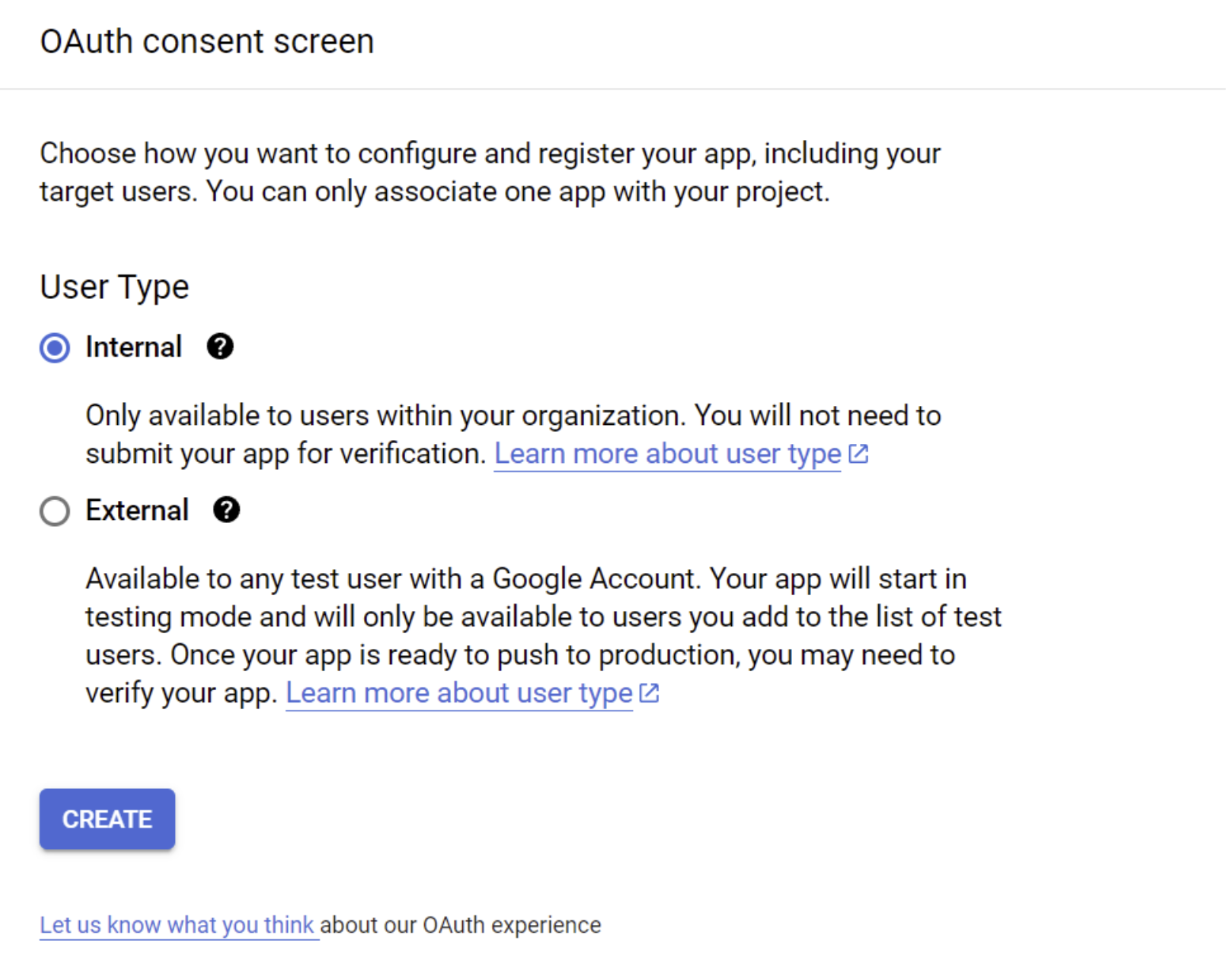This screenshot has width=1232, height=963.
Task: Click the external-link icon after Internal's Learn more link
Action: point(859,453)
